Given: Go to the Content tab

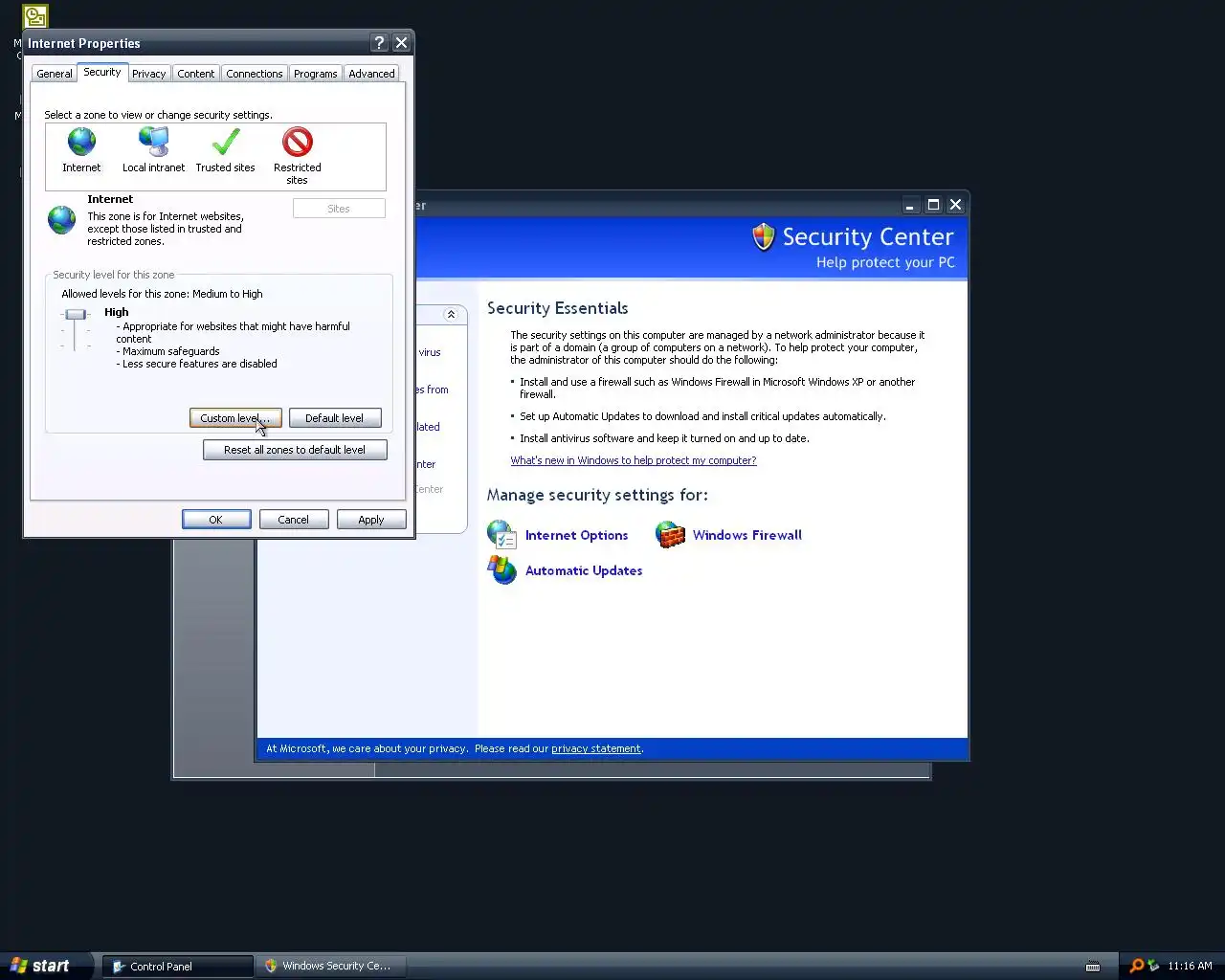Looking at the screenshot, I should (195, 74).
